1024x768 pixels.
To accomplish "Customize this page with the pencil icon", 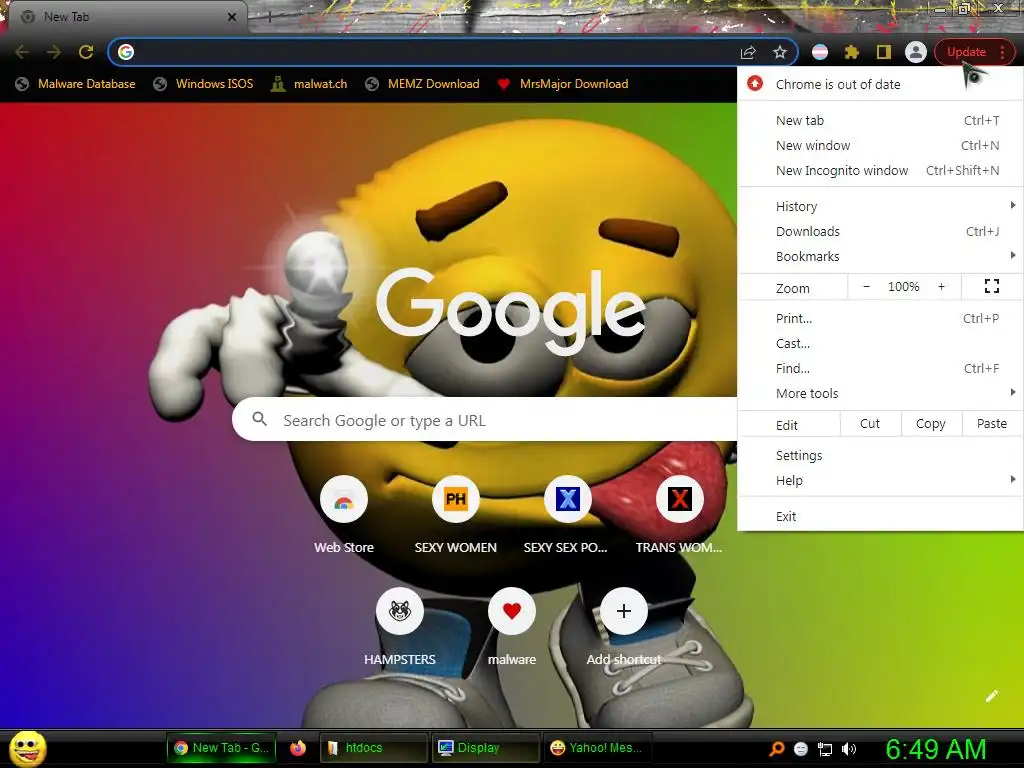I will (991, 696).
